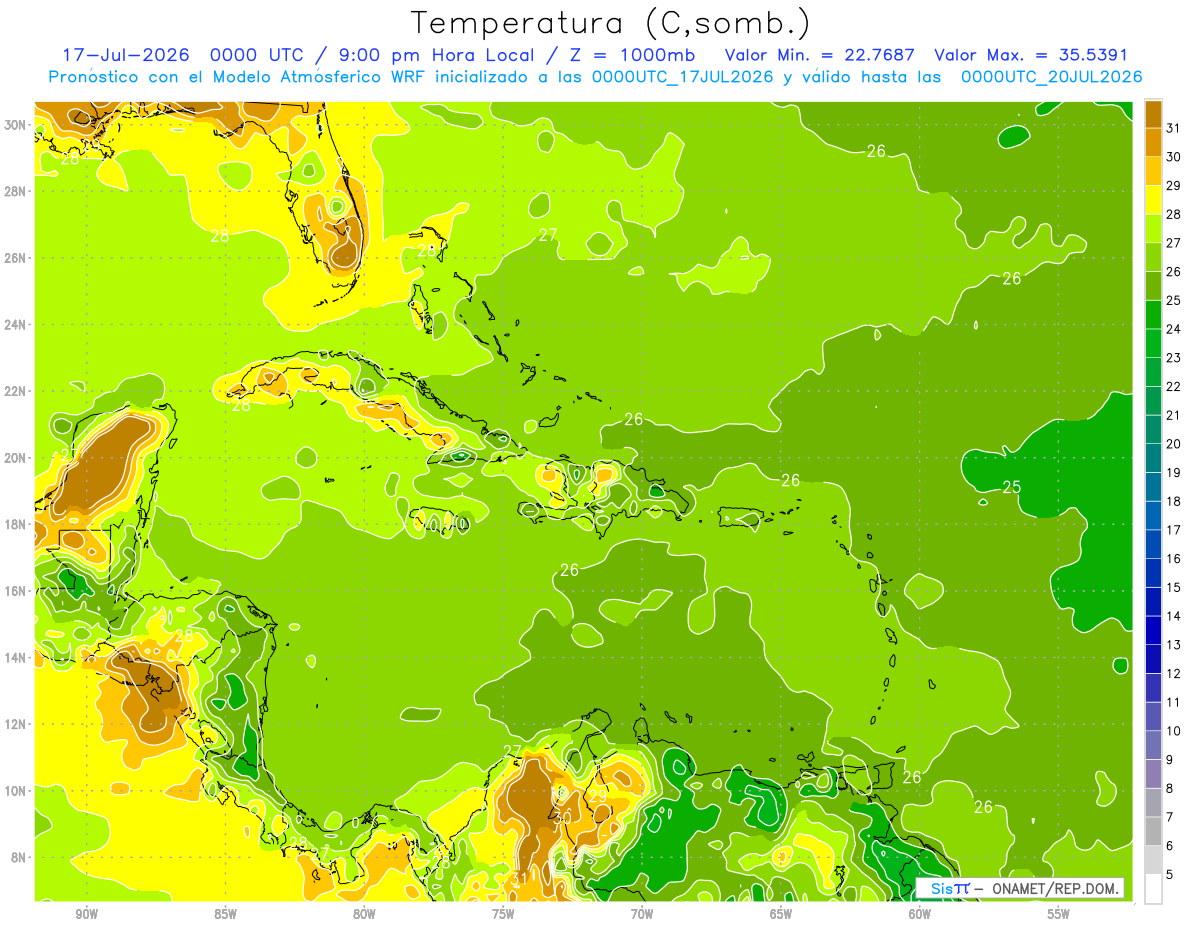1200x927 pixels.
Task: Click the "80W" longitude axis label
Action: tap(364, 914)
